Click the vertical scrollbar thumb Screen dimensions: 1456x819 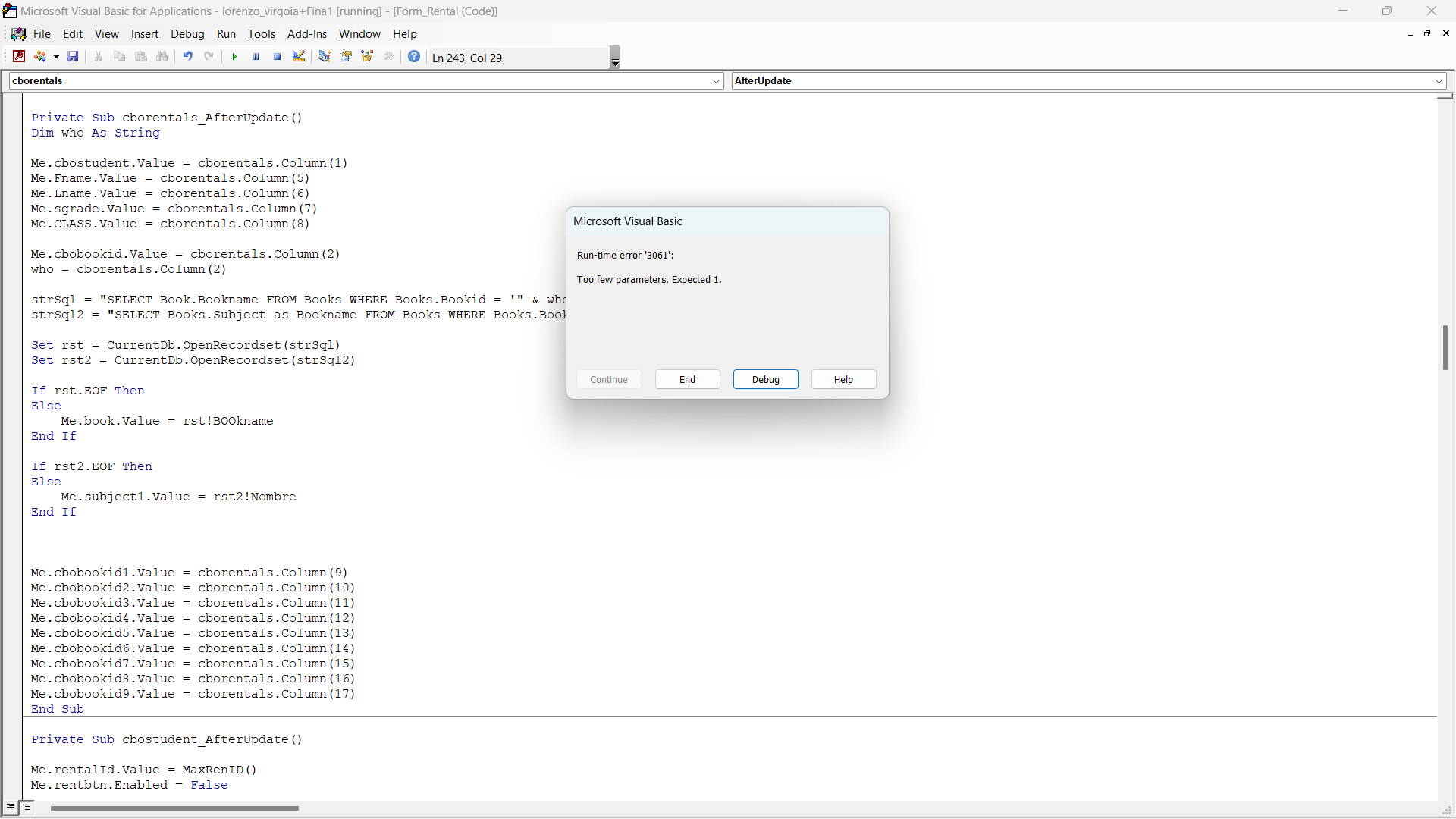[x=1445, y=348]
